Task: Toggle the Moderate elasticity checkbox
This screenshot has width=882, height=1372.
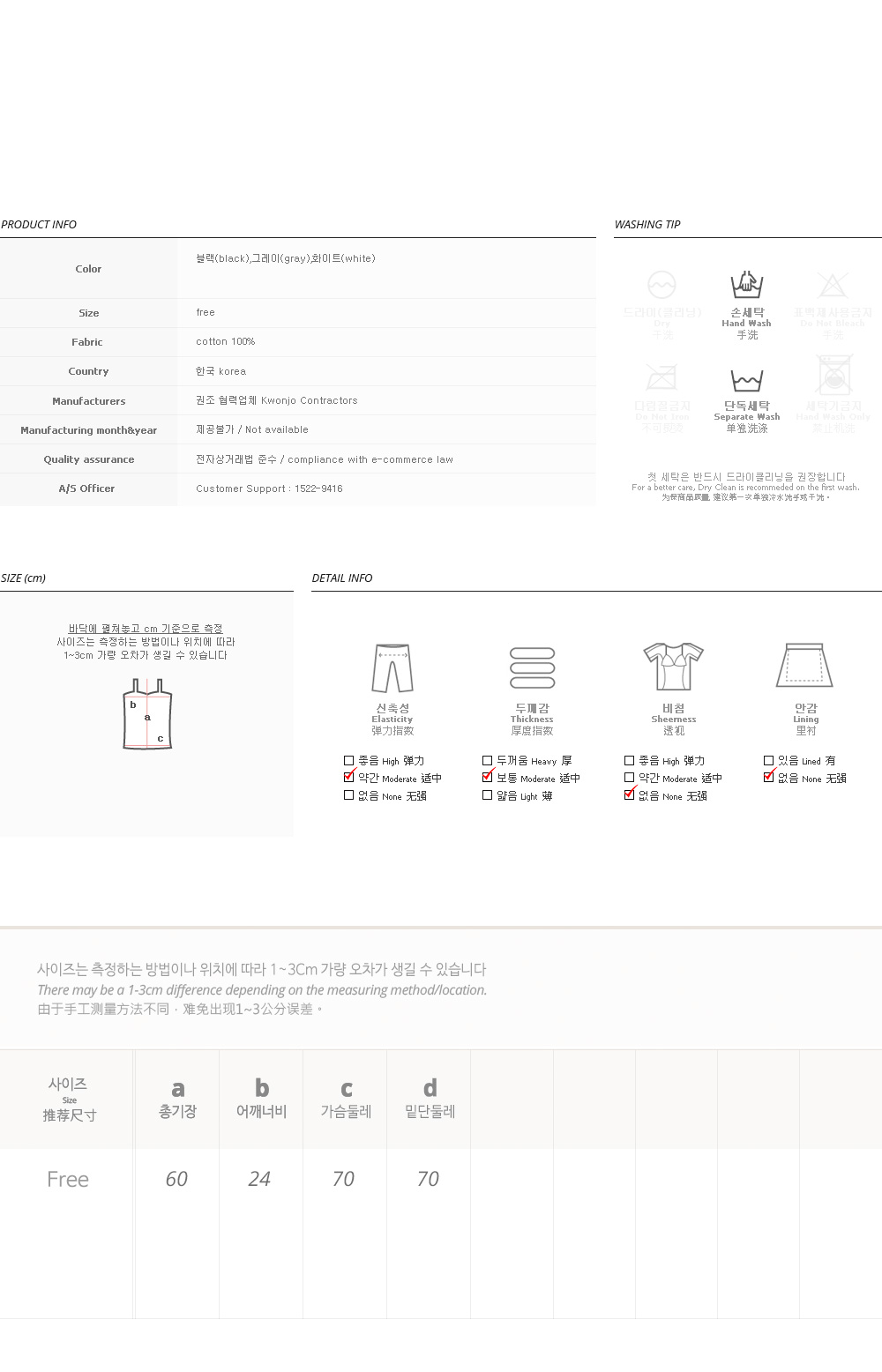Action: [348, 778]
